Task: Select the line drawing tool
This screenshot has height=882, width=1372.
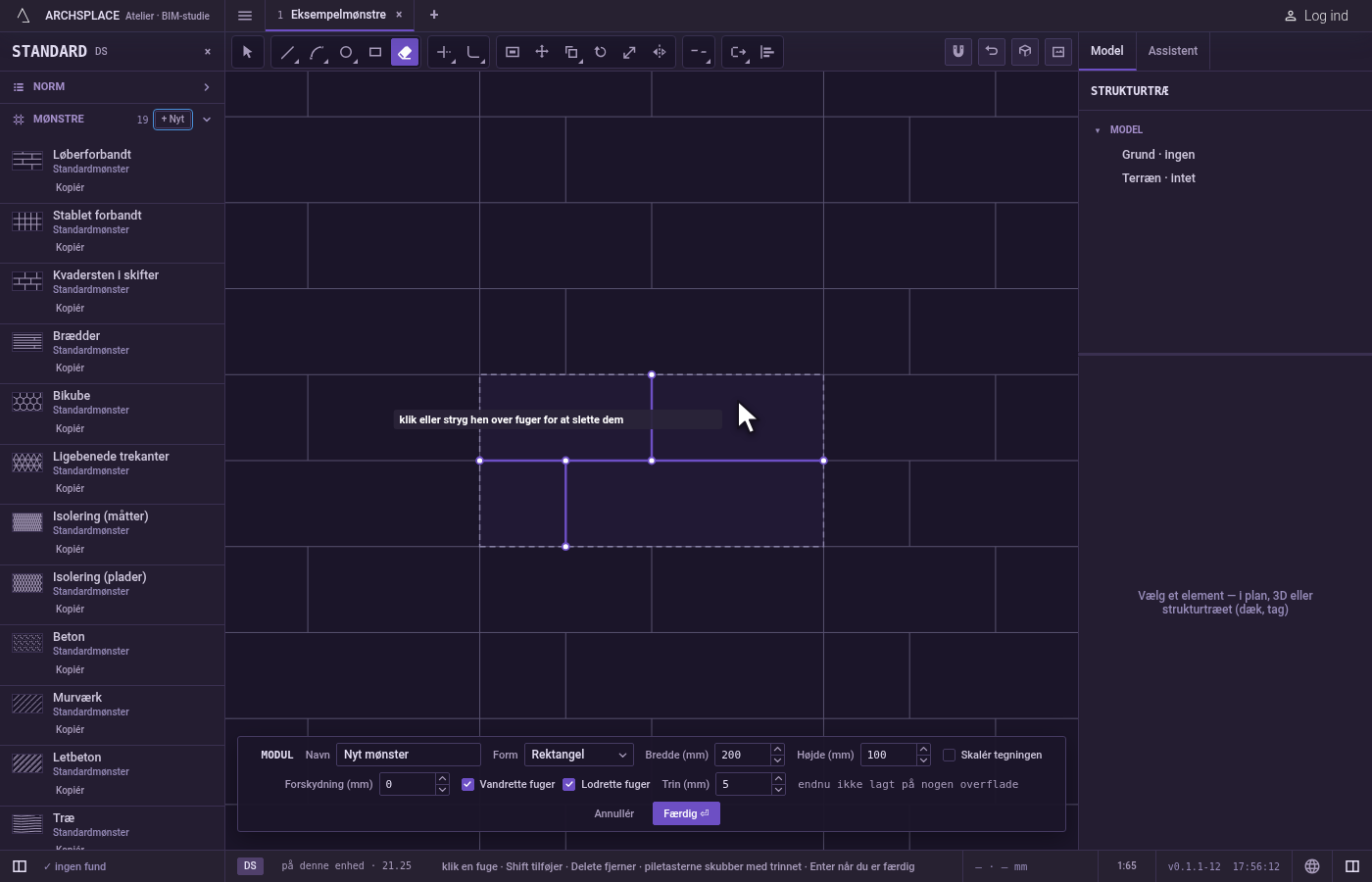Action: [287, 52]
